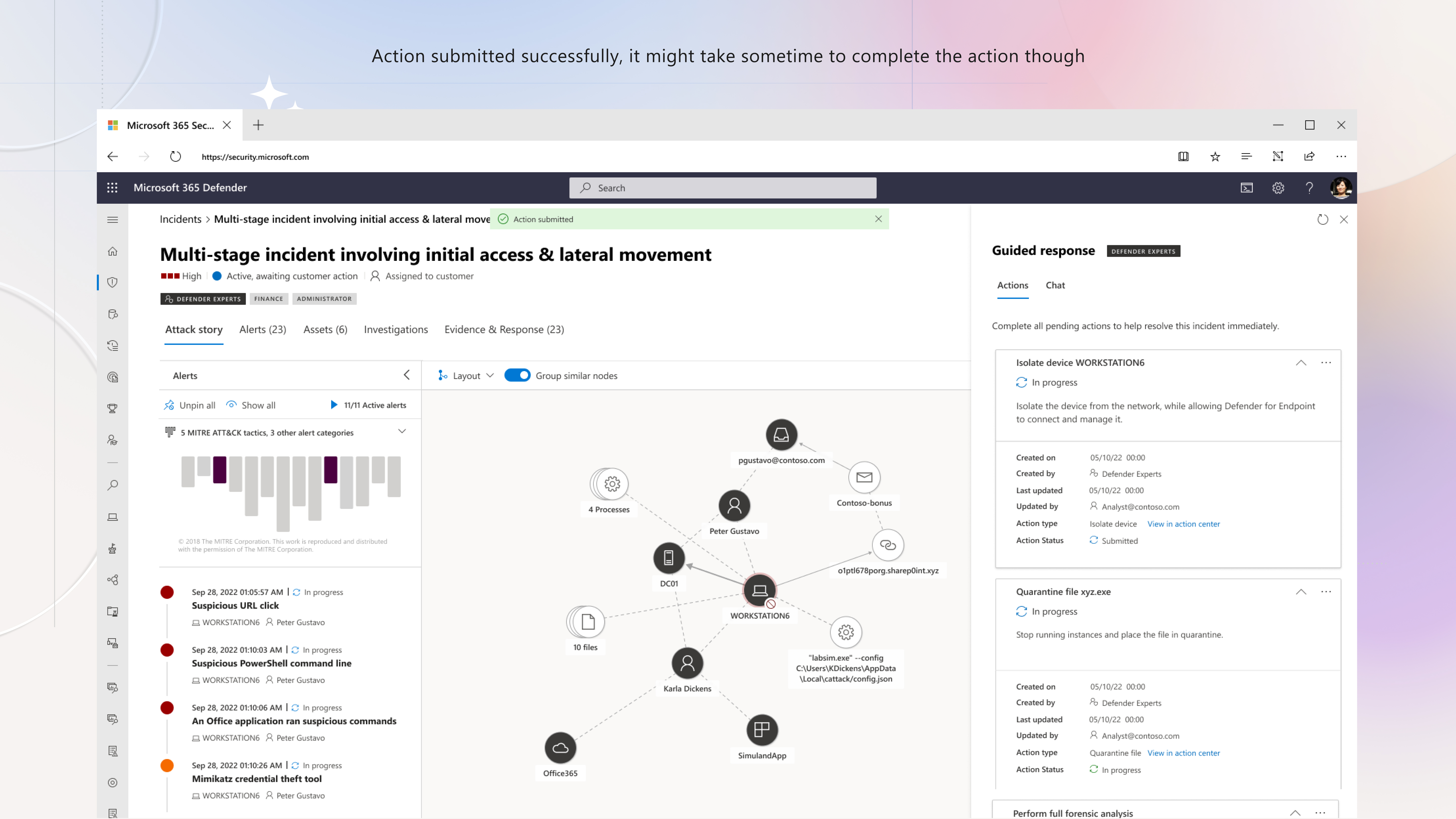Screen dimensions: 1456x819
Task: Collapse the MITRE ATT&CK tactics section
Action: pyautogui.click(x=402, y=431)
